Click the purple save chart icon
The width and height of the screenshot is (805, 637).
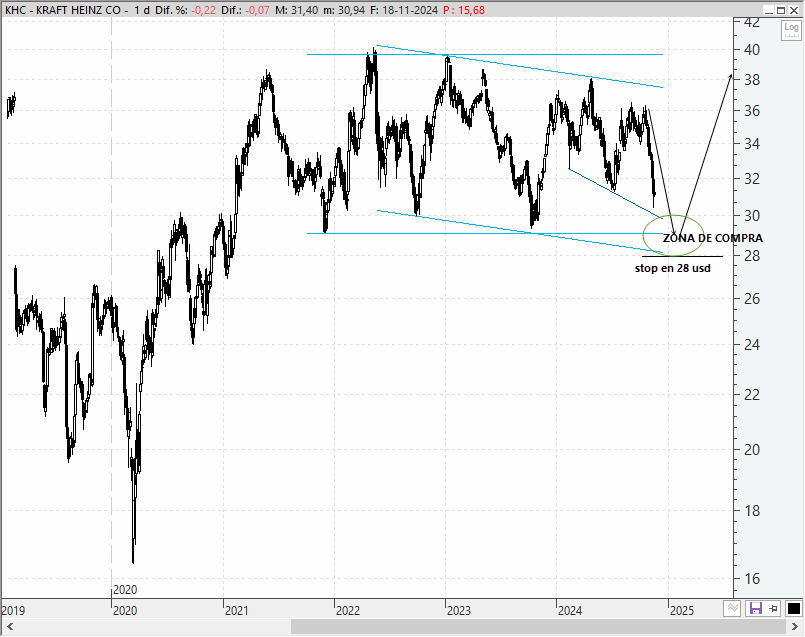[756, 609]
